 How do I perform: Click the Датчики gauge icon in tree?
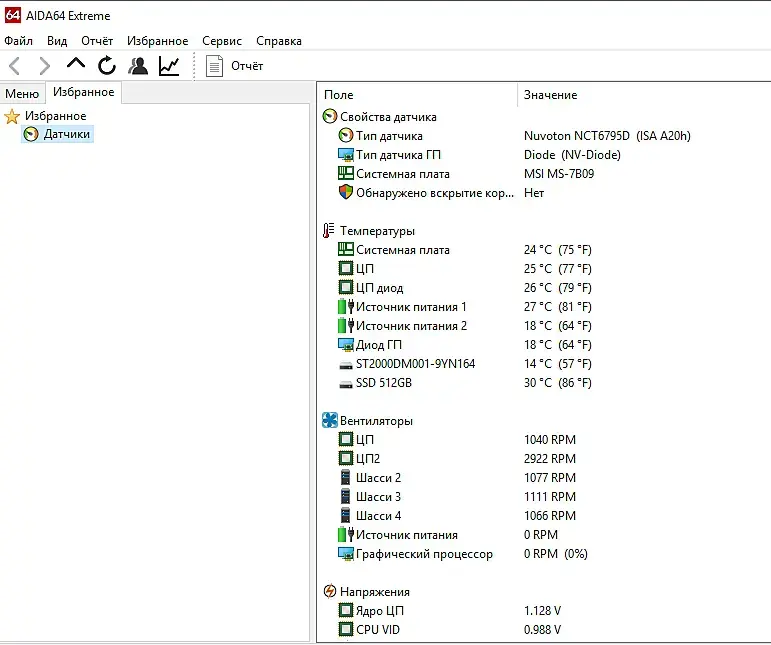tap(31, 134)
